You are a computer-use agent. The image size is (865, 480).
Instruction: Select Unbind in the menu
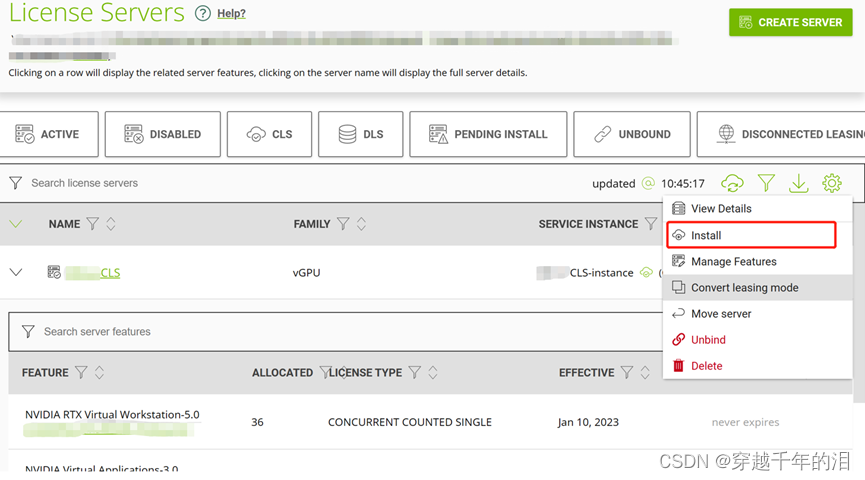[757, 340]
